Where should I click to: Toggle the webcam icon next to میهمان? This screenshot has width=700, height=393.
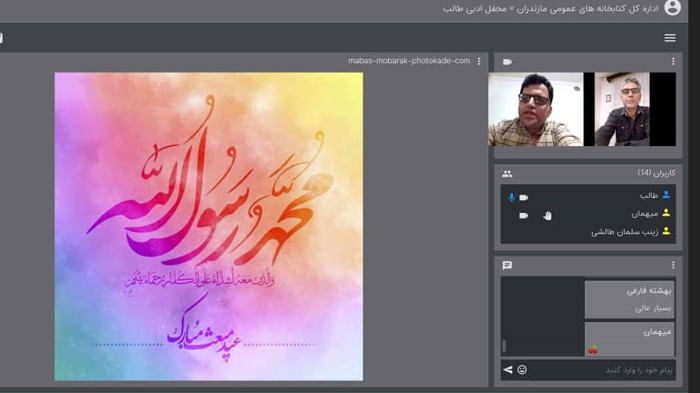524,216
